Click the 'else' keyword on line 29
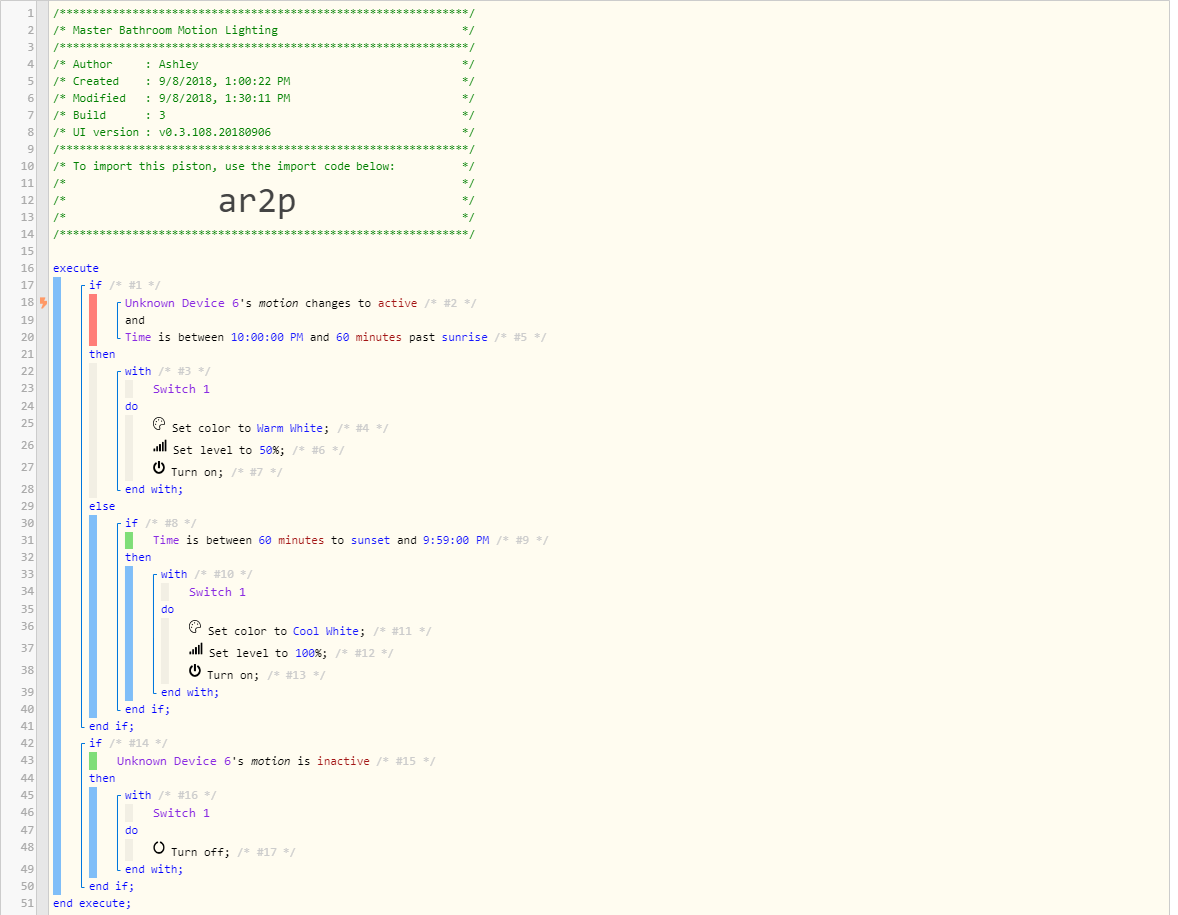 (102, 506)
